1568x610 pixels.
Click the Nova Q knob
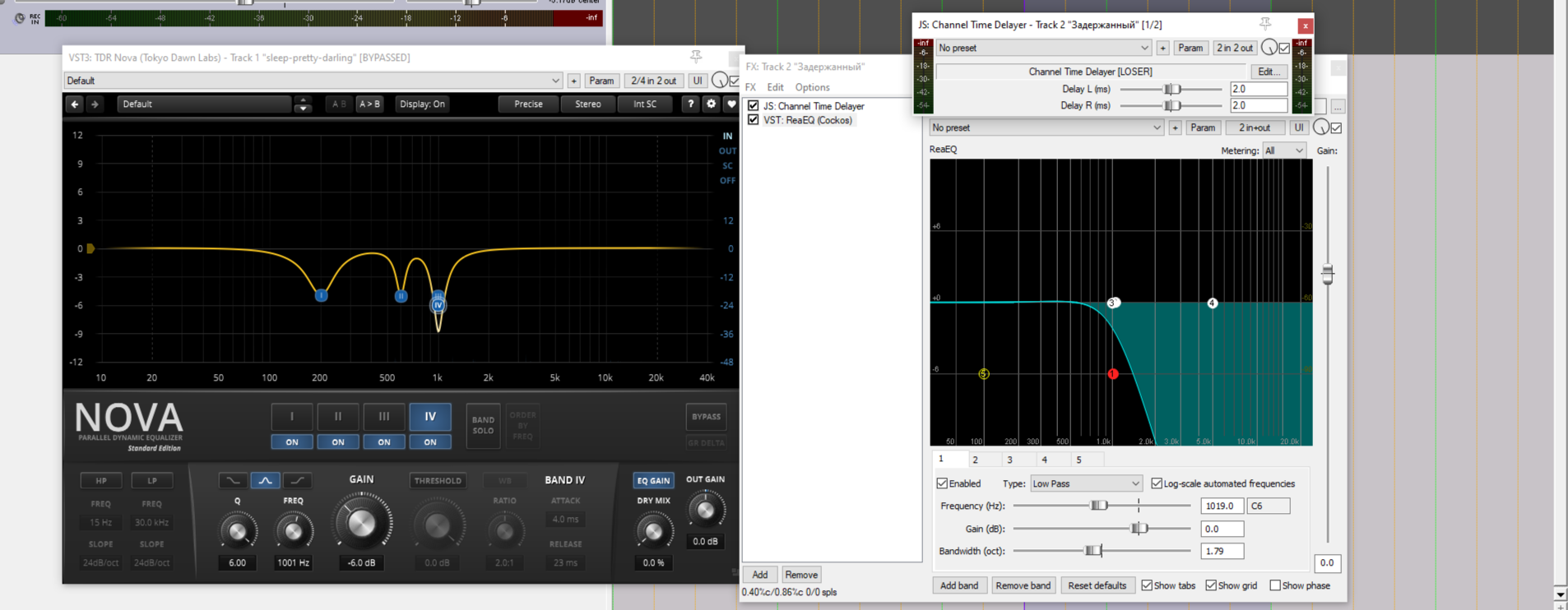pyautogui.click(x=238, y=531)
